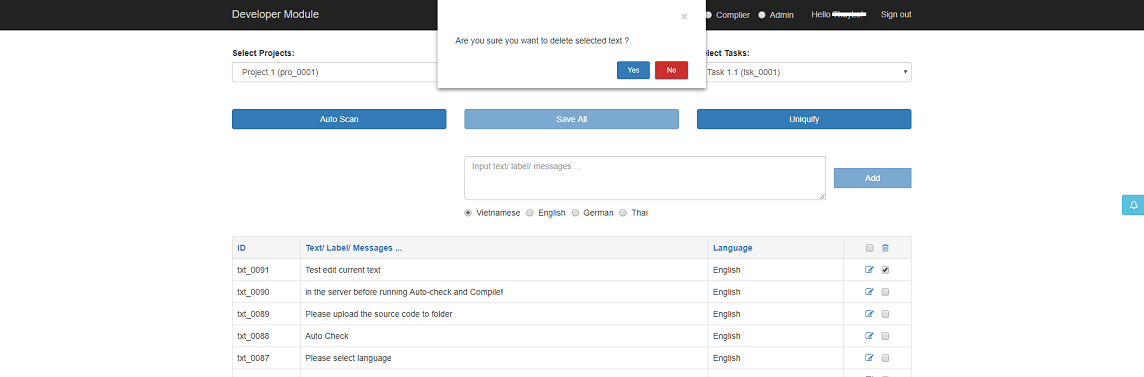1144x377 pixels.
Task: Open the Select Projects dropdown
Action: 335,72
